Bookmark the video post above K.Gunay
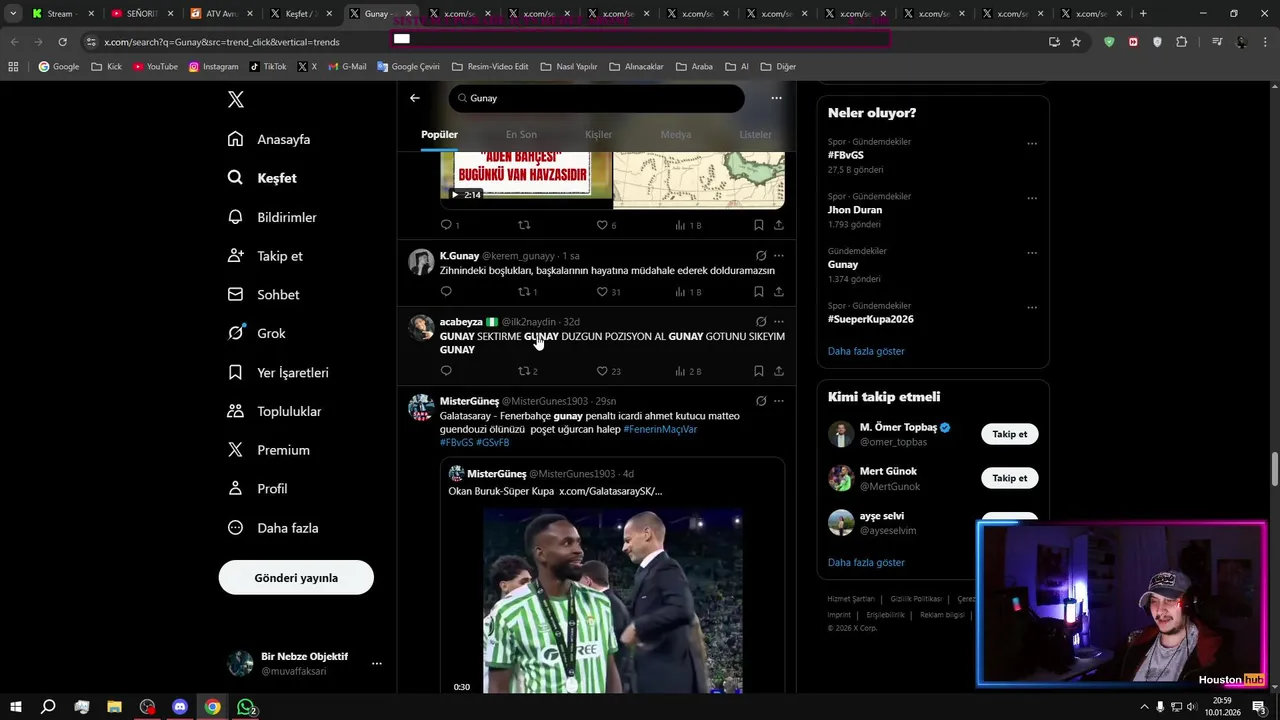This screenshot has height=720, width=1280. coord(758,225)
